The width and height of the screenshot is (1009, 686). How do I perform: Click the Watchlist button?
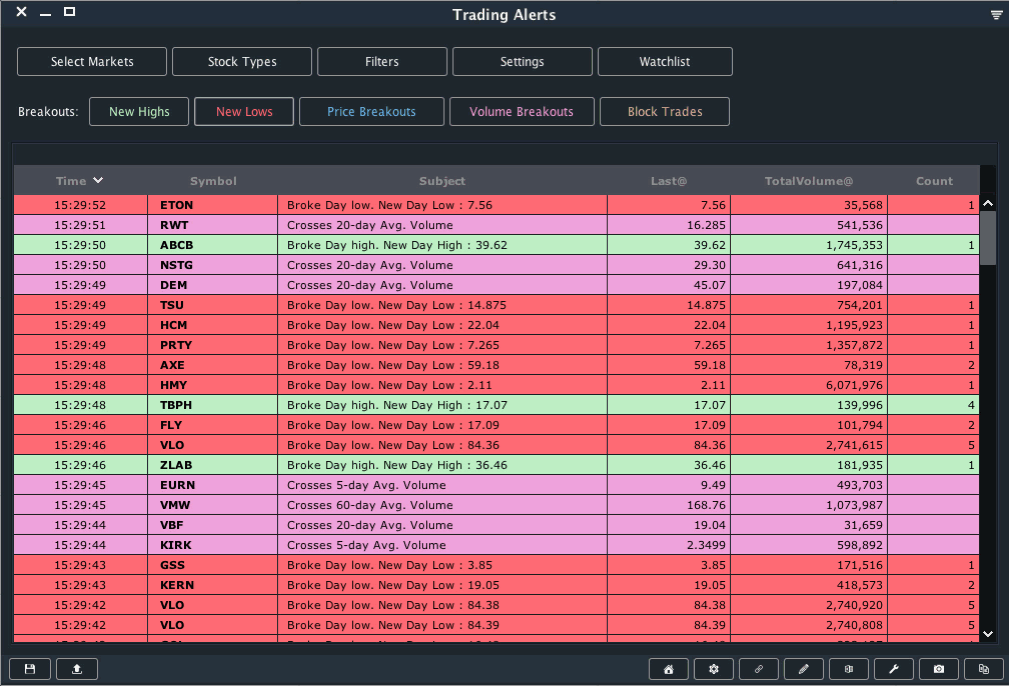pyautogui.click(x=665, y=62)
